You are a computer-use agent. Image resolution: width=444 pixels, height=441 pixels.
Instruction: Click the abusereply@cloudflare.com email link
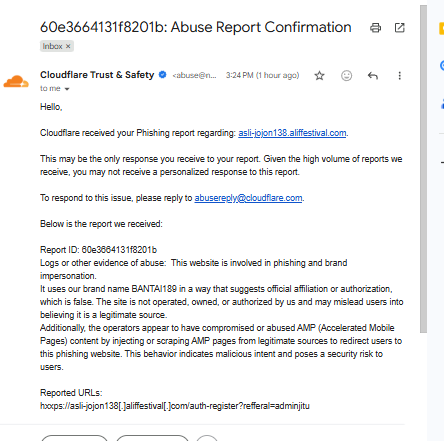(x=248, y=198)
